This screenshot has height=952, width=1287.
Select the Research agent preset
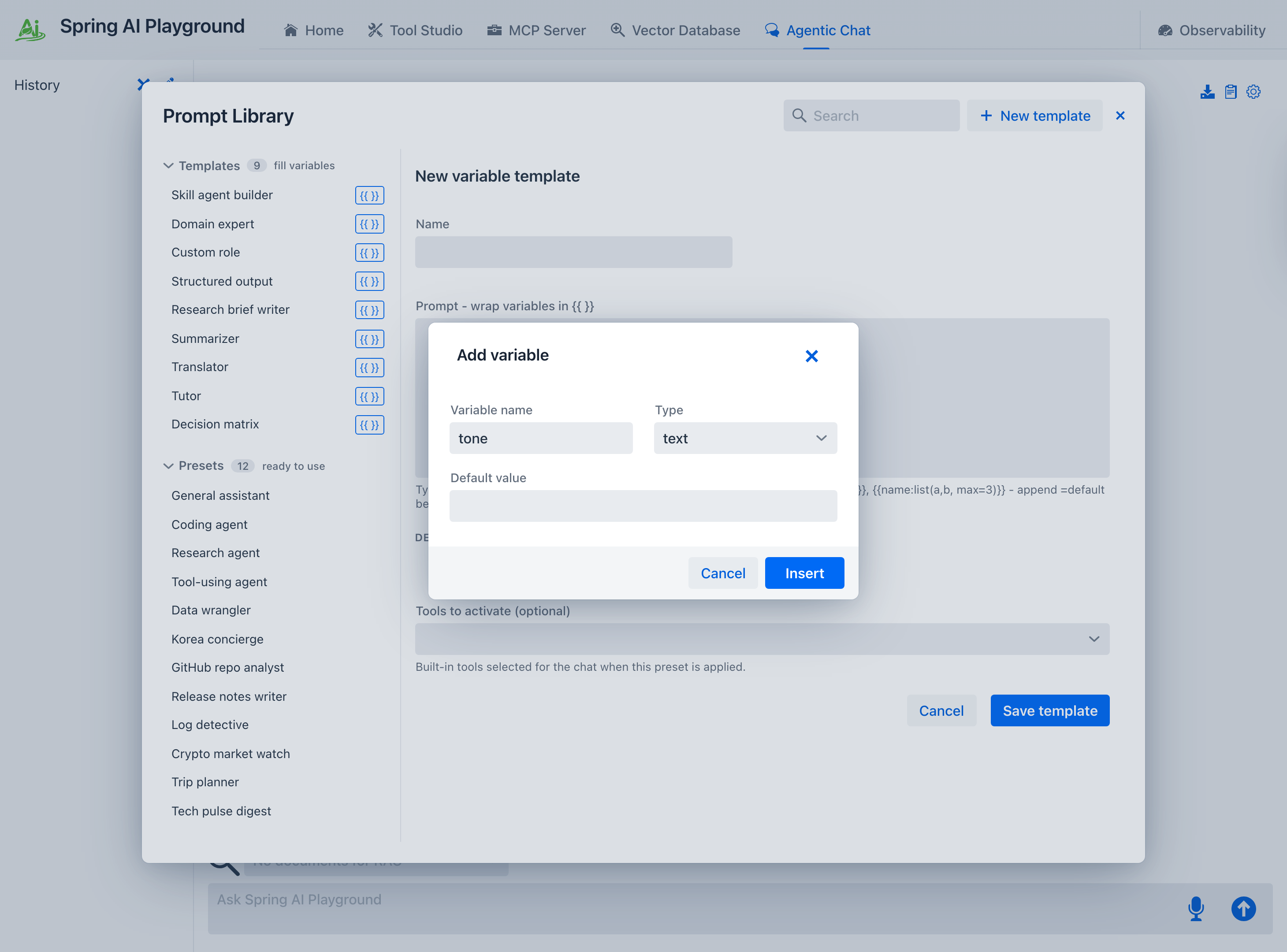216,553
